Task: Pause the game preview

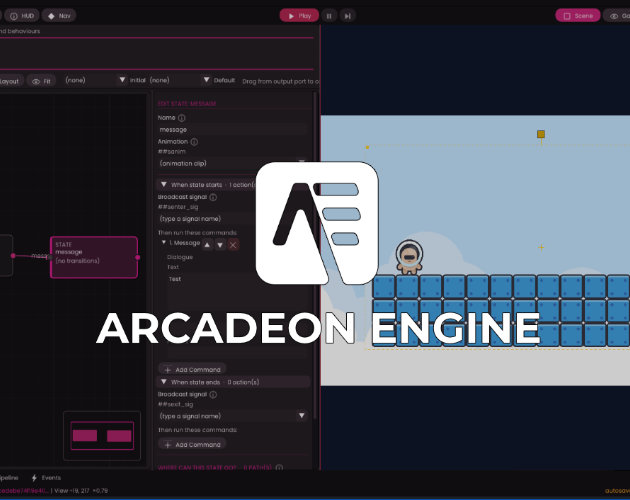Action: point(329,16)
